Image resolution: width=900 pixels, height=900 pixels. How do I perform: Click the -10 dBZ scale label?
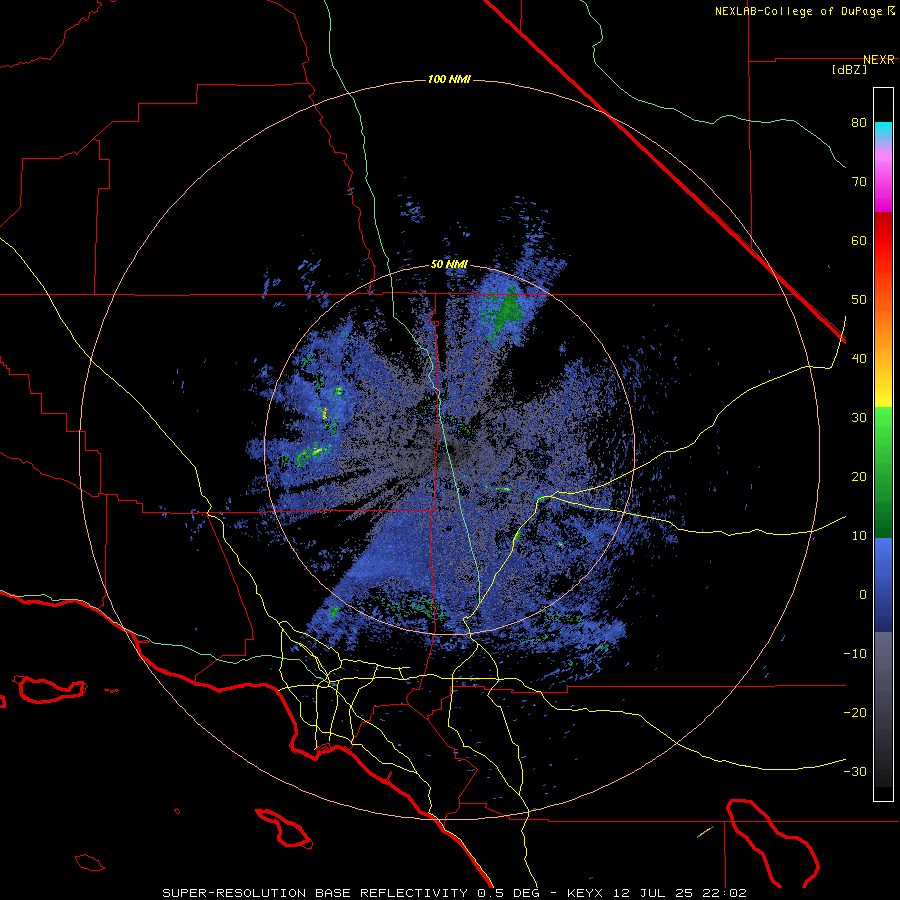coord(855,654)
